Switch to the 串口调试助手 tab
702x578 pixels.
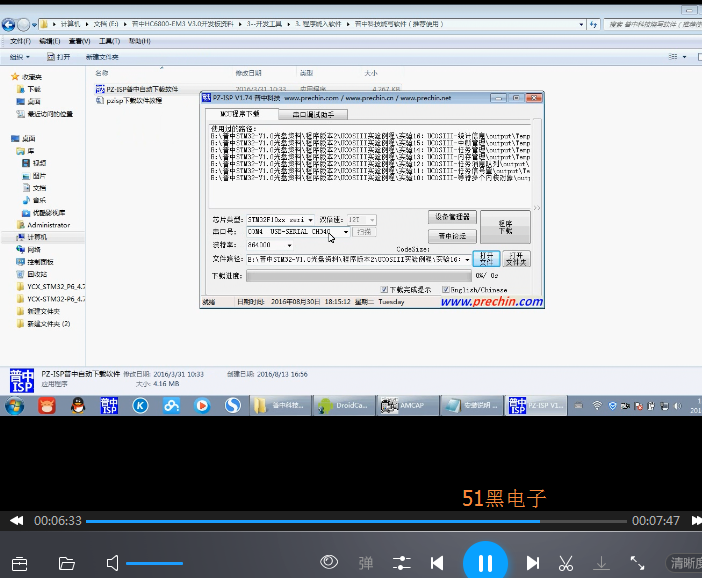[x=313, y=115]
